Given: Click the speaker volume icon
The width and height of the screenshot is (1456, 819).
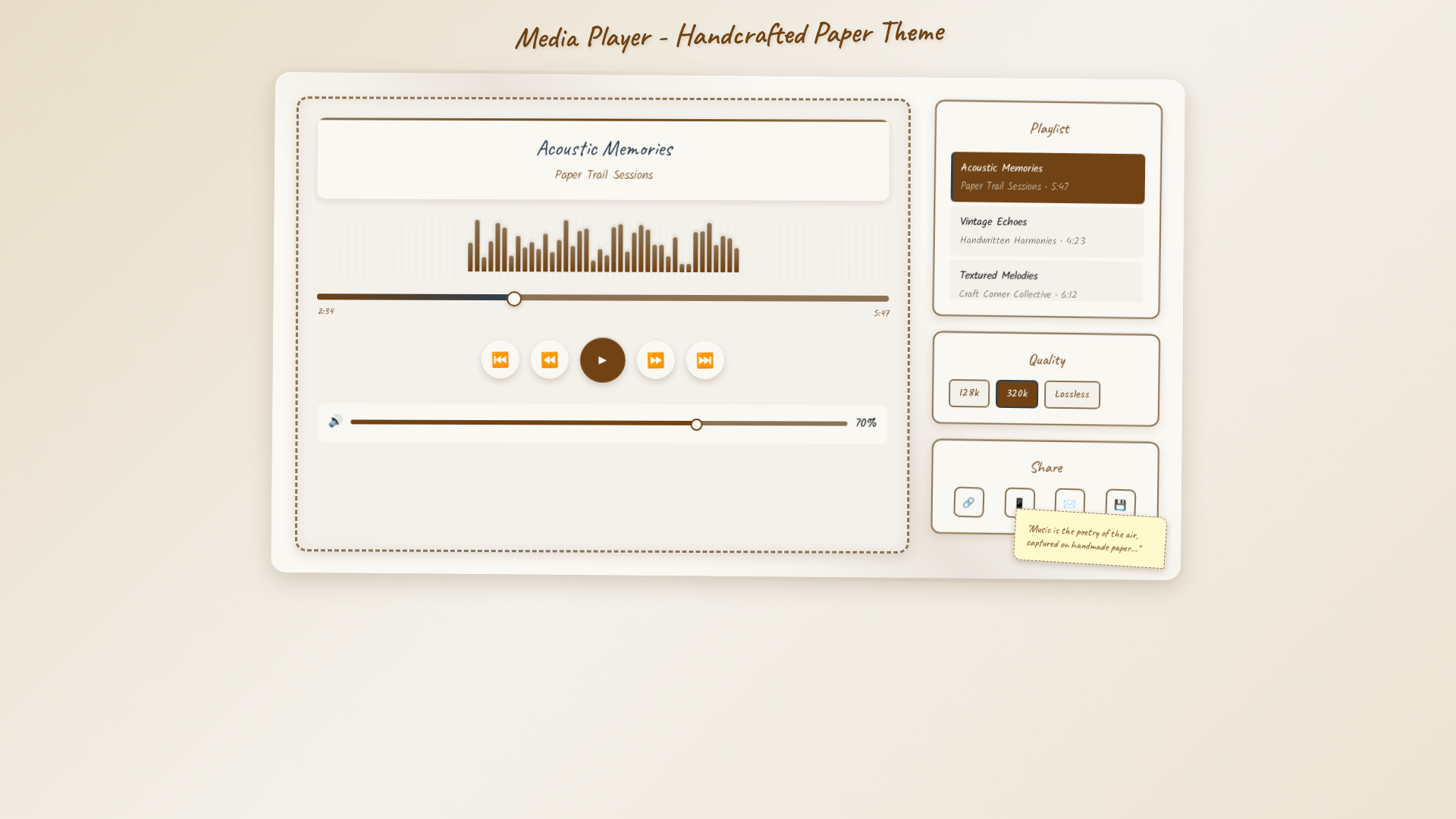Looking at the screenshot, I should [335, 421].
